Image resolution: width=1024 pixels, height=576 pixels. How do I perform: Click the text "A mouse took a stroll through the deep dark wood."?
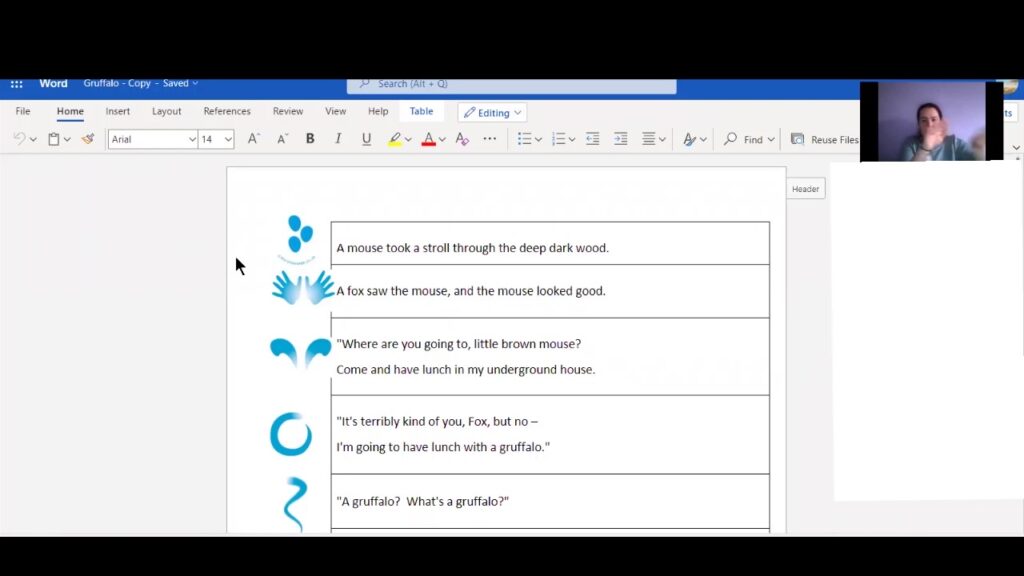tap(472, 248)
